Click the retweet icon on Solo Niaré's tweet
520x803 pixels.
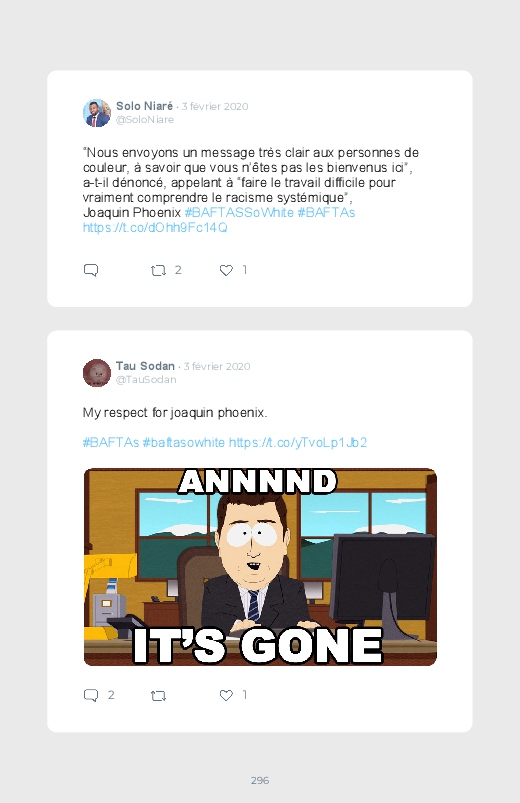pyautogui.click(x=158, y=270)
